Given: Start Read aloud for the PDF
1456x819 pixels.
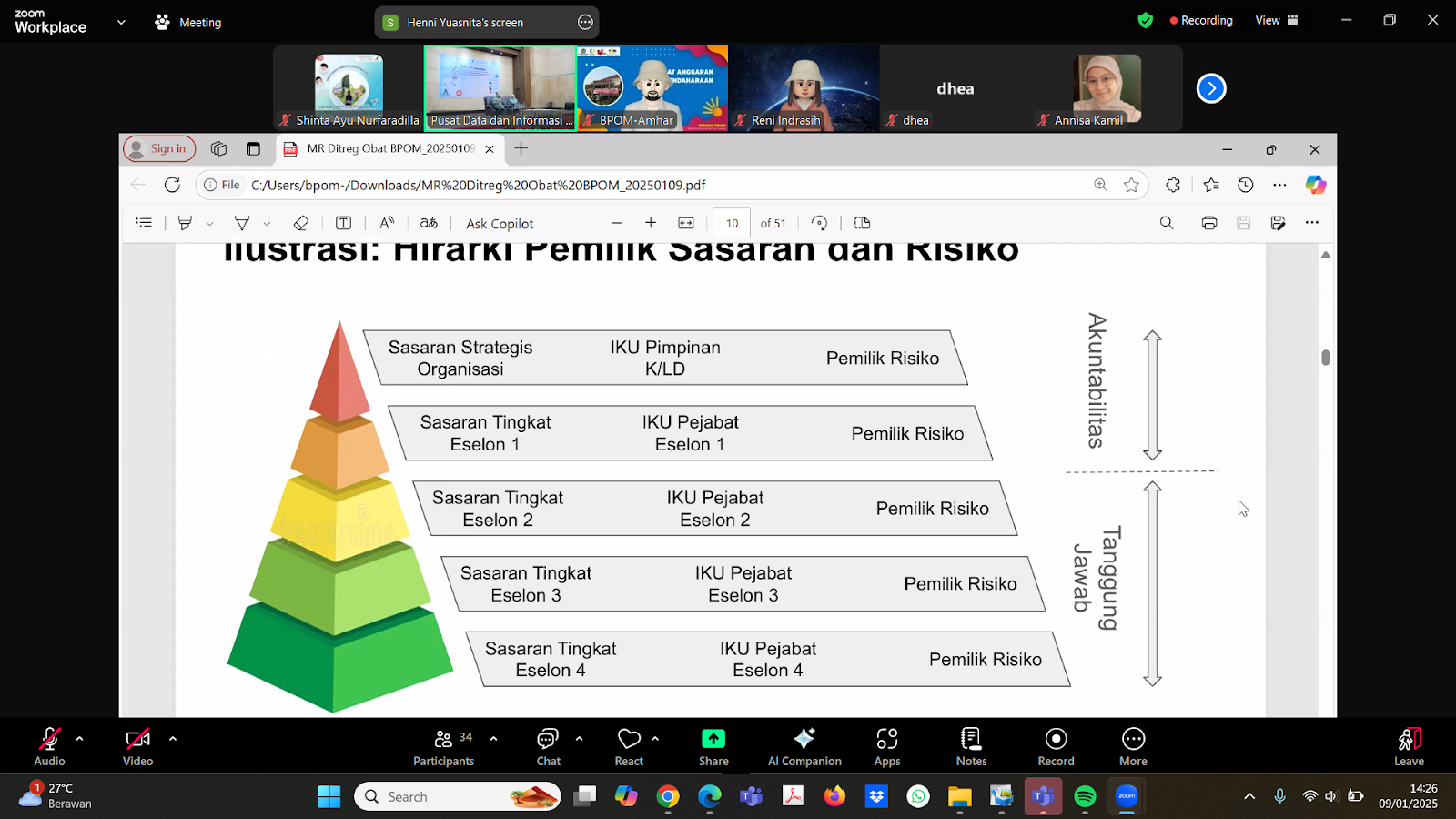Looking at the screenshot, I should point(385,223).
